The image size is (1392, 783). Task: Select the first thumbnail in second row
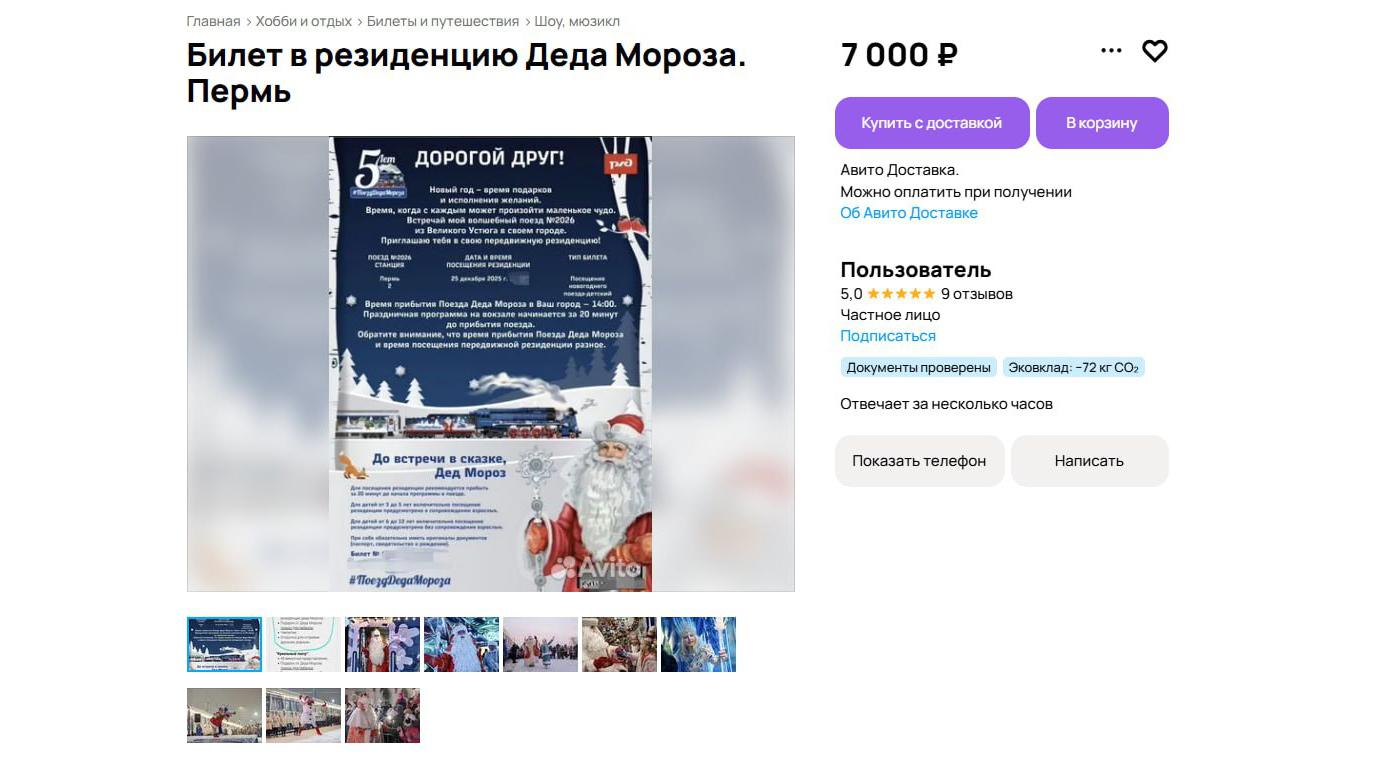tap(224, 715)
